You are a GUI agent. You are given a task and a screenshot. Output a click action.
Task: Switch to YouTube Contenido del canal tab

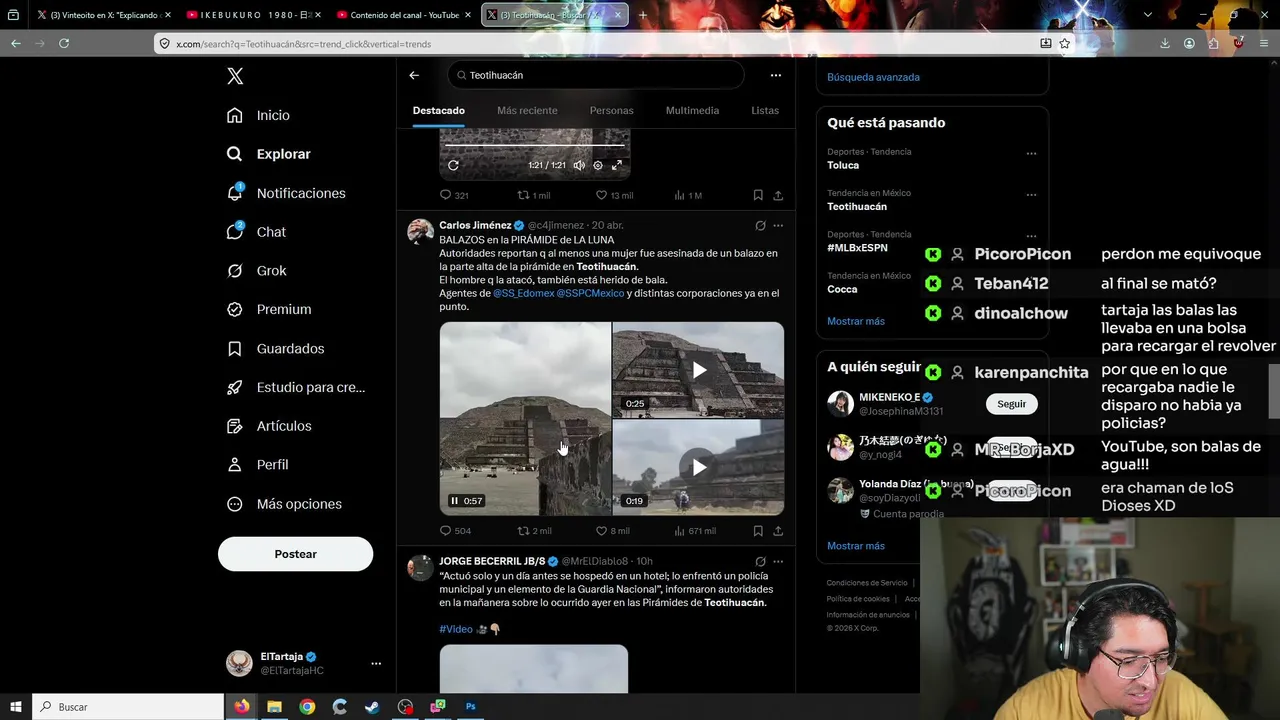(404, 15)
